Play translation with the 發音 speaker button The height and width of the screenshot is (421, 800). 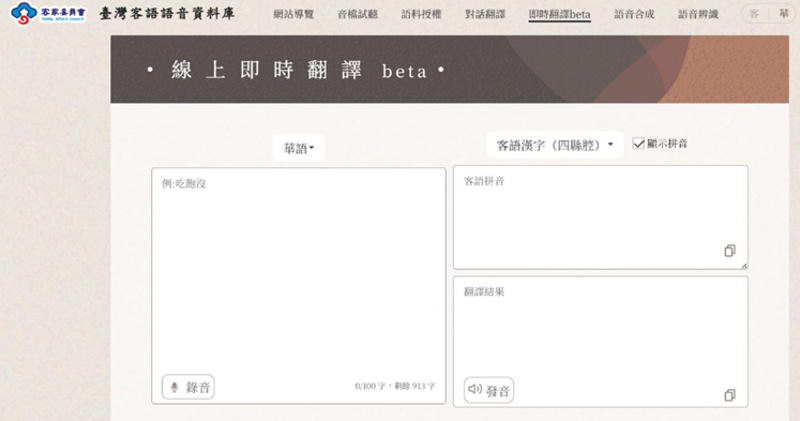pos(488,389)
